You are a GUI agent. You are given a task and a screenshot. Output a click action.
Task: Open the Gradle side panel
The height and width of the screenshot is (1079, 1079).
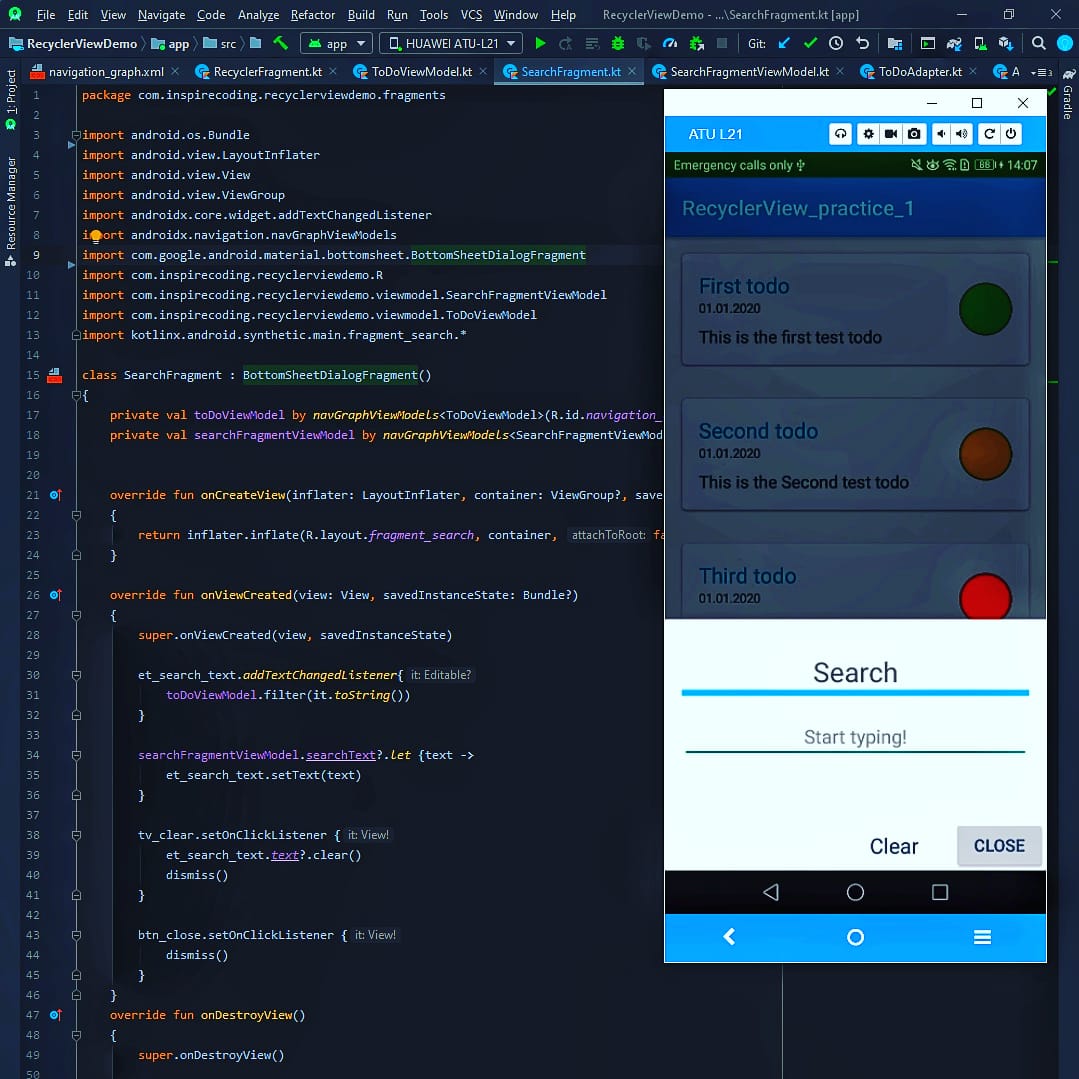[1068, 95]
